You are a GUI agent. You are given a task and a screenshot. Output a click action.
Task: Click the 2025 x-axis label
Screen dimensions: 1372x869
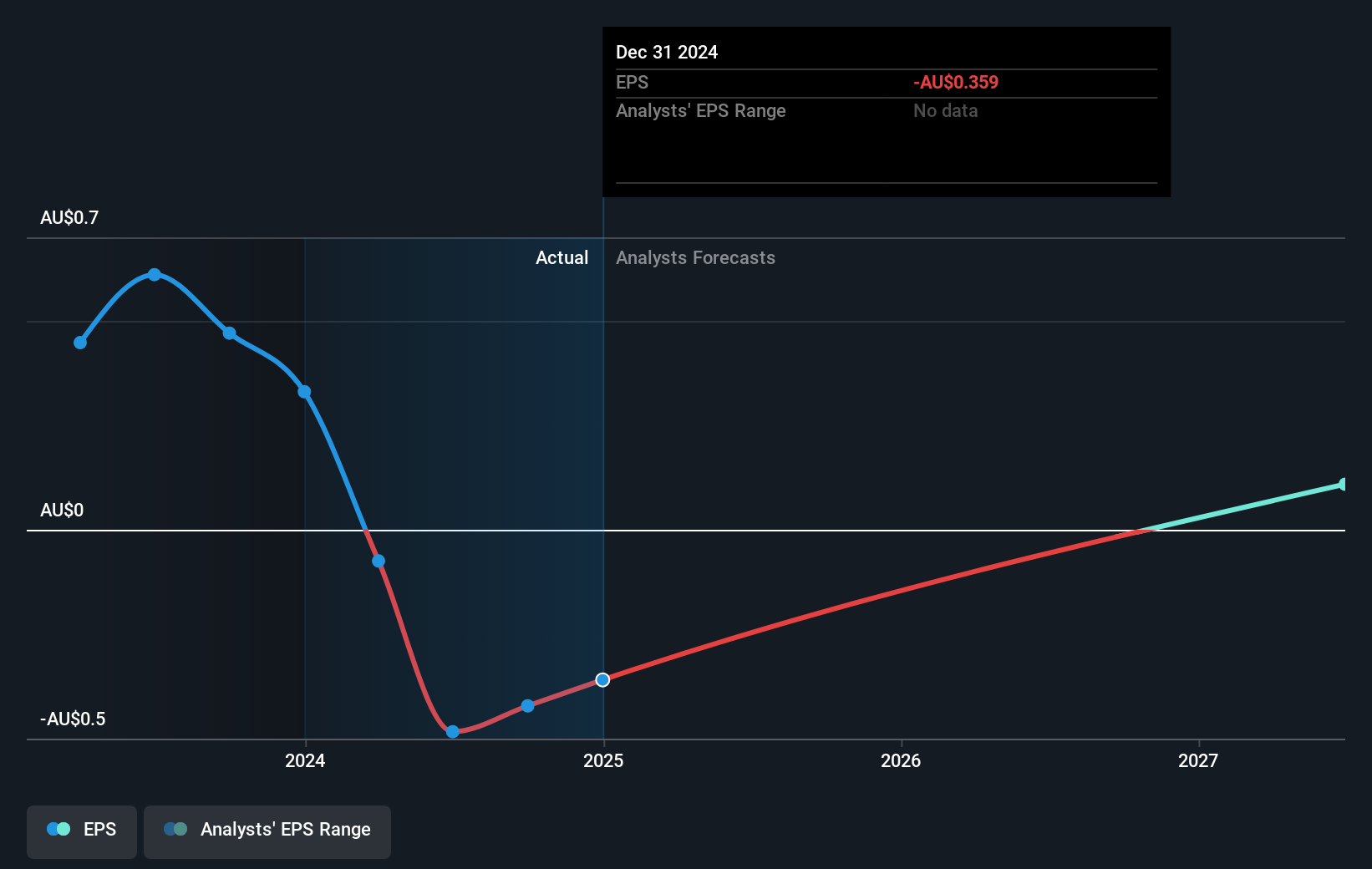tap(603, 760)
